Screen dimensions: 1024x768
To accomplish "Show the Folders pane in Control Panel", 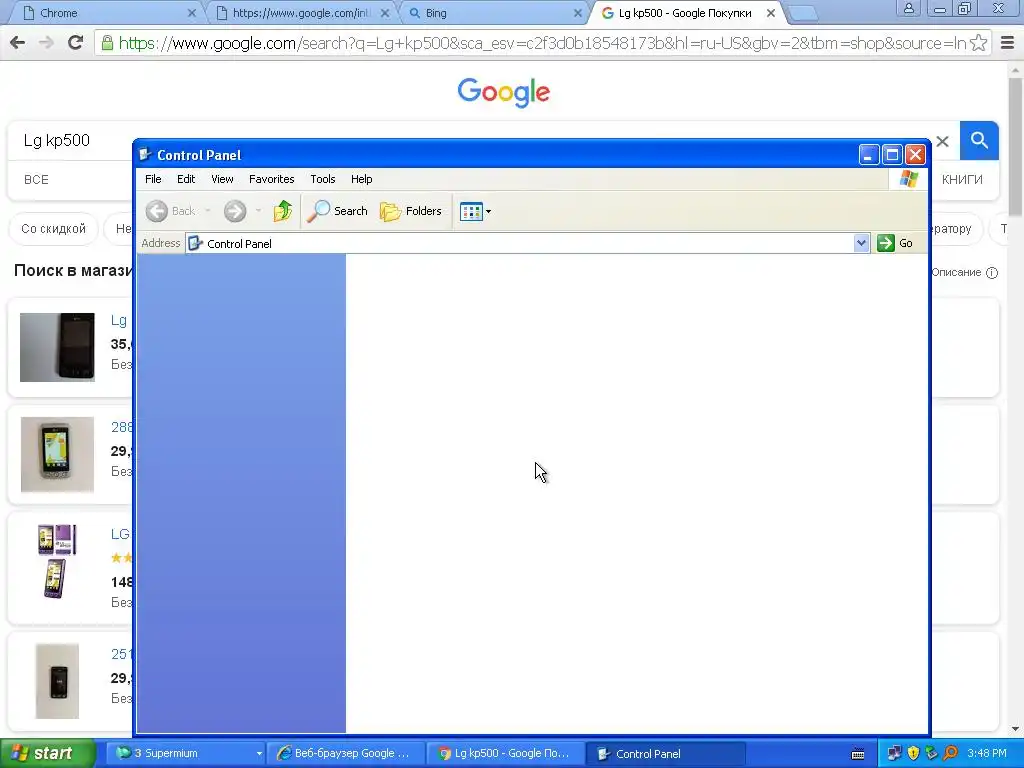I will (411, 211).
